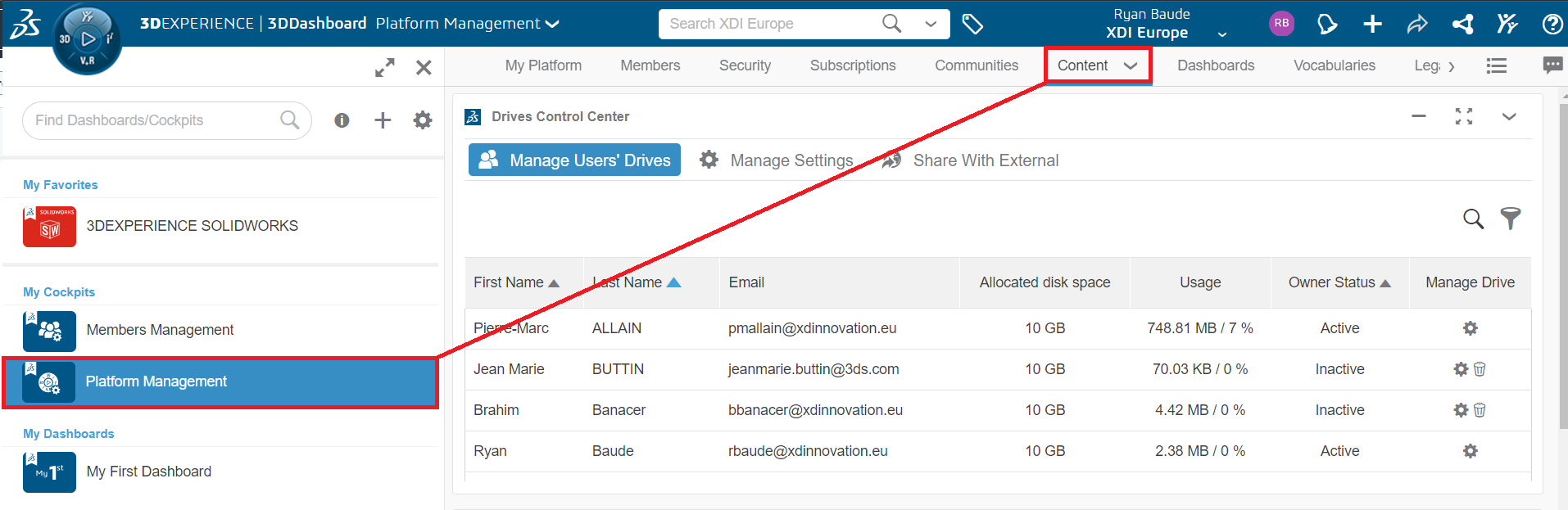Open the chat bubble icon next to the tabs
This screenshot has height=510, width=1568.
[x=1552, y=65]
